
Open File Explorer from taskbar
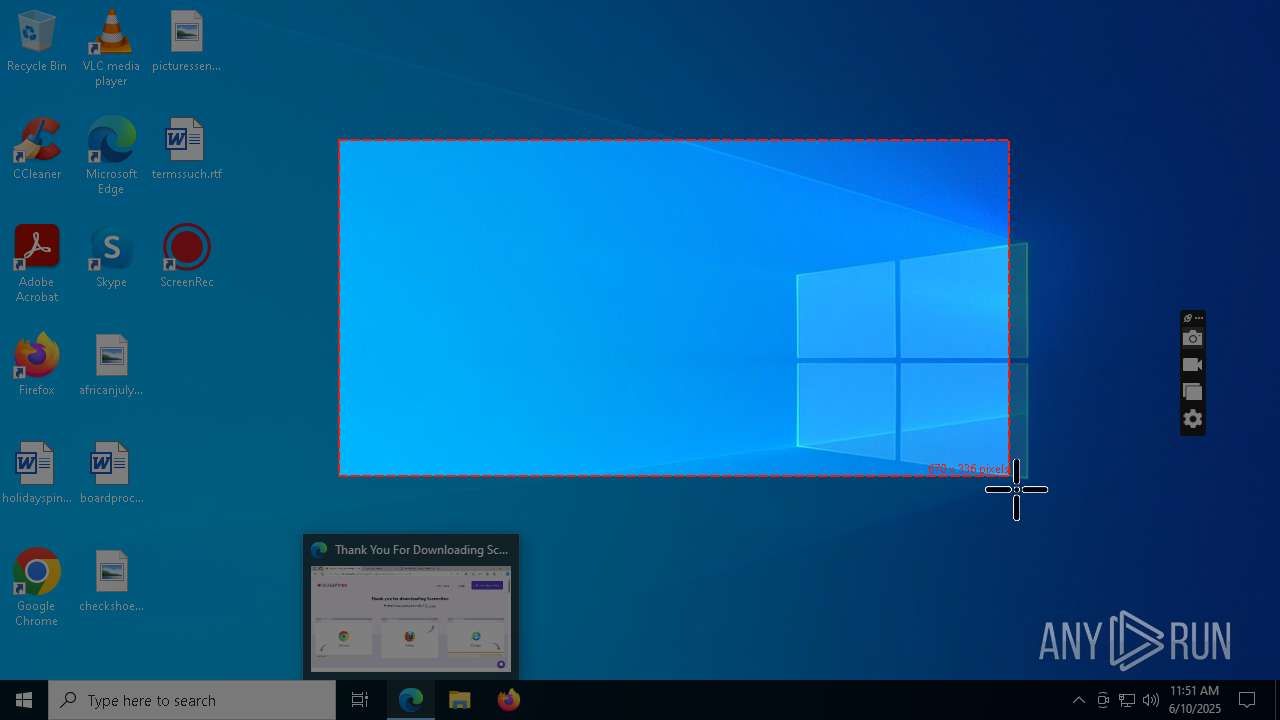coord(460,700)
